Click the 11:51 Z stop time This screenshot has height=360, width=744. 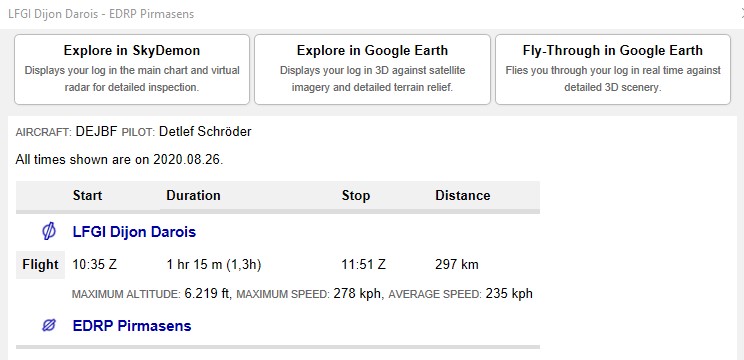[x=363, y=265]
